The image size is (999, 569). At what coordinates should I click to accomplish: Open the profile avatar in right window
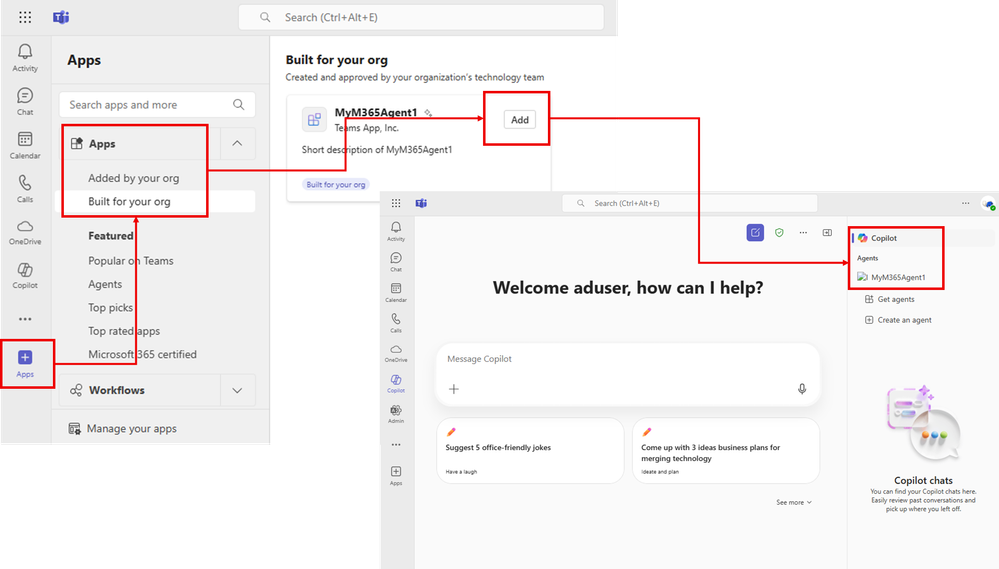pos(989,204)
